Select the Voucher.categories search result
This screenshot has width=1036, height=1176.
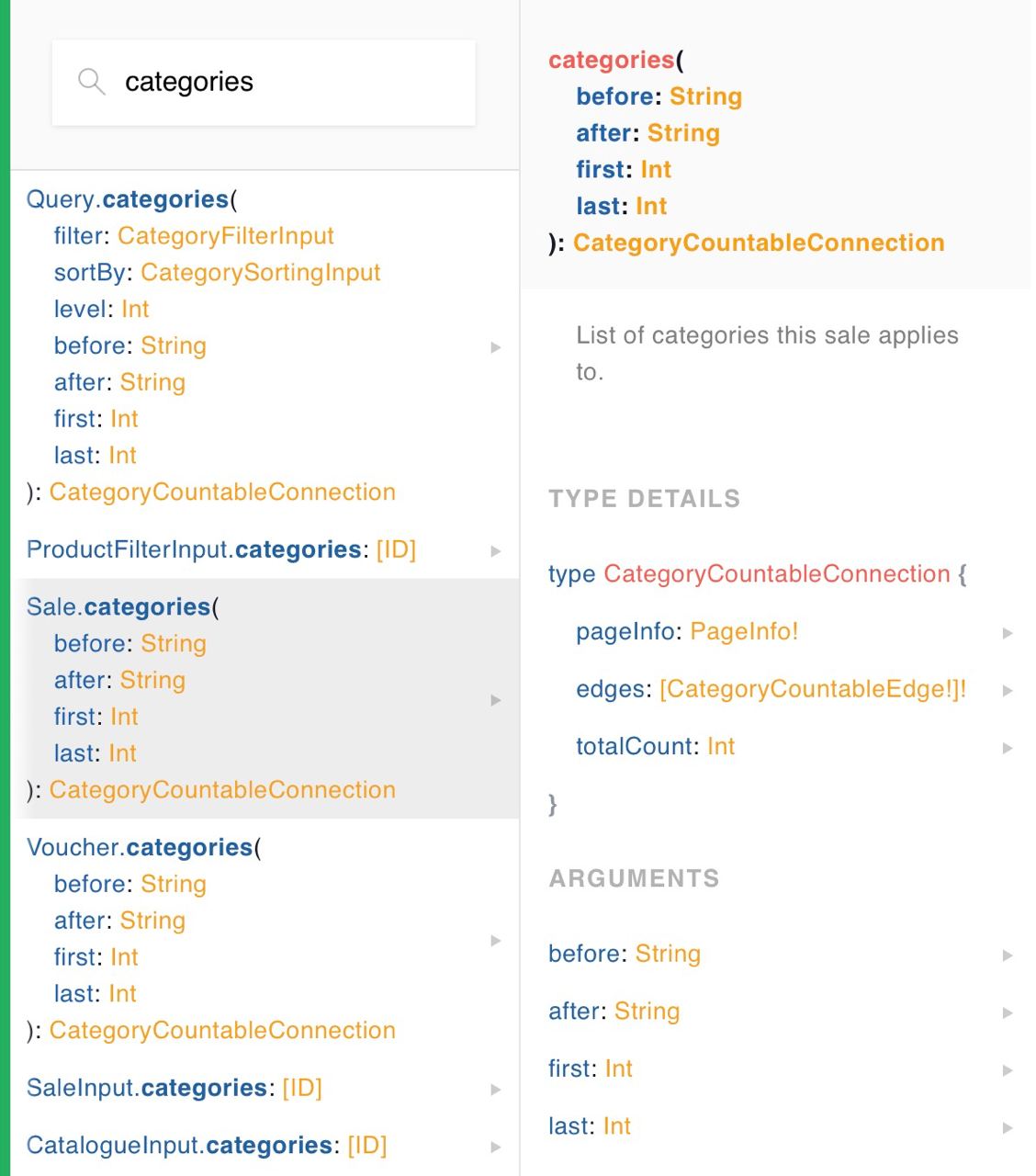pyautogui.click(x=265, y=938)
